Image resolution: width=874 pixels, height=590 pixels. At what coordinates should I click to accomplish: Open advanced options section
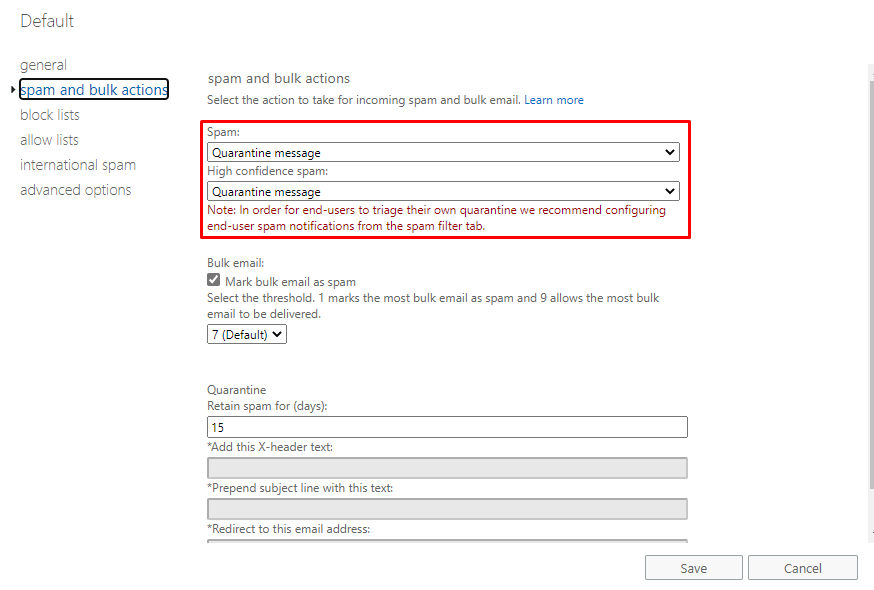[x=76, y=190]
